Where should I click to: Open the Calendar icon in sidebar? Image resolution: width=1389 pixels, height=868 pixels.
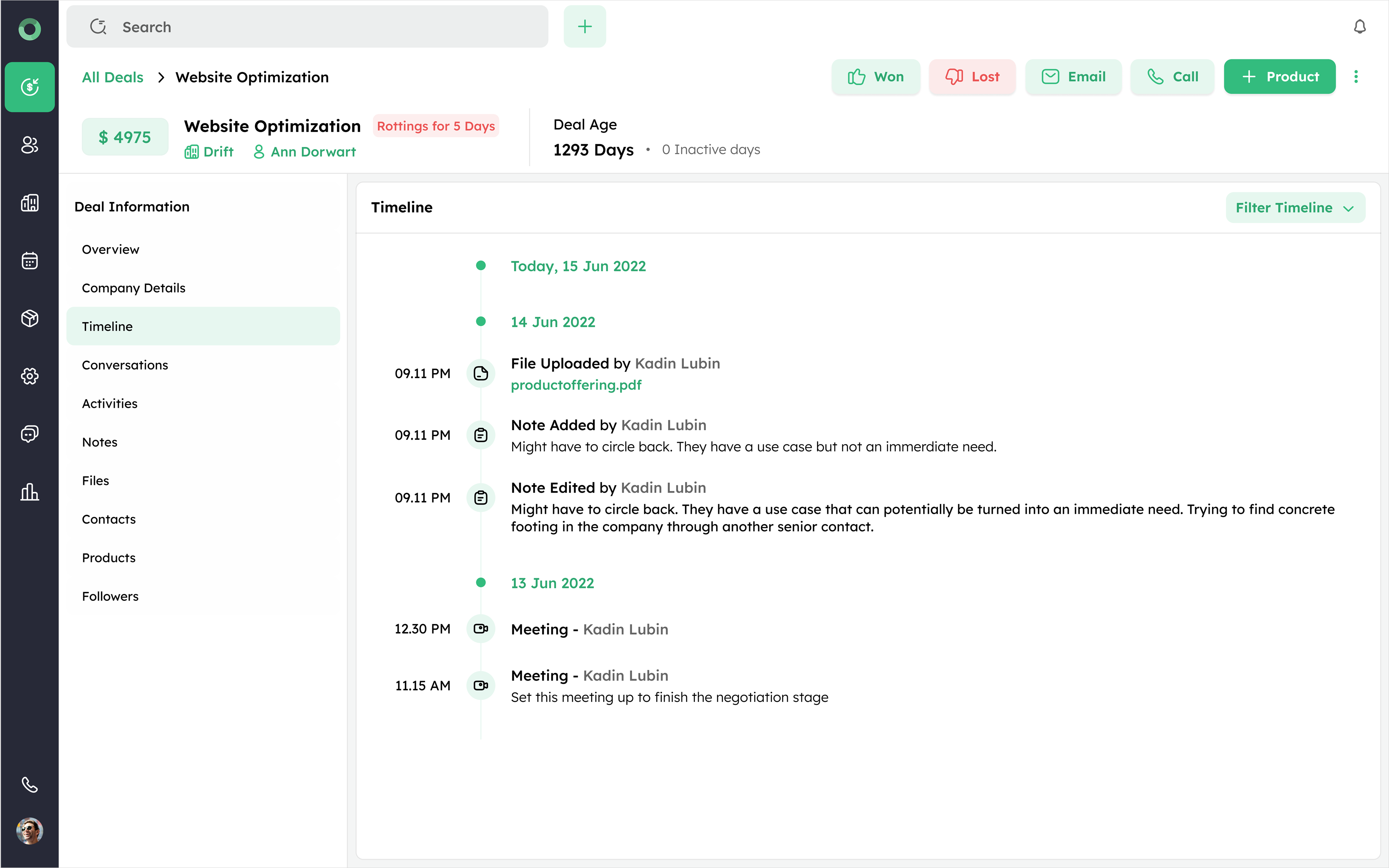pos(30,261)
